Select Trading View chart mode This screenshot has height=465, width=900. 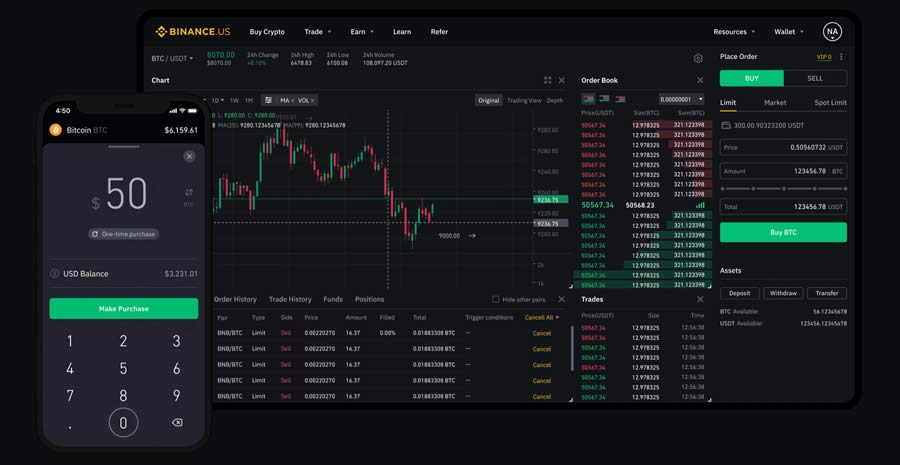[x=524, y=100]
